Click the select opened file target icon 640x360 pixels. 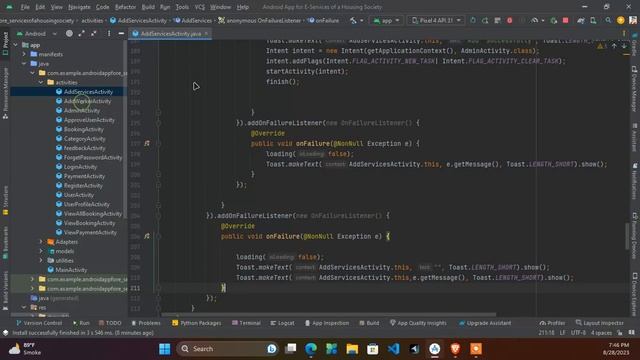69,33
